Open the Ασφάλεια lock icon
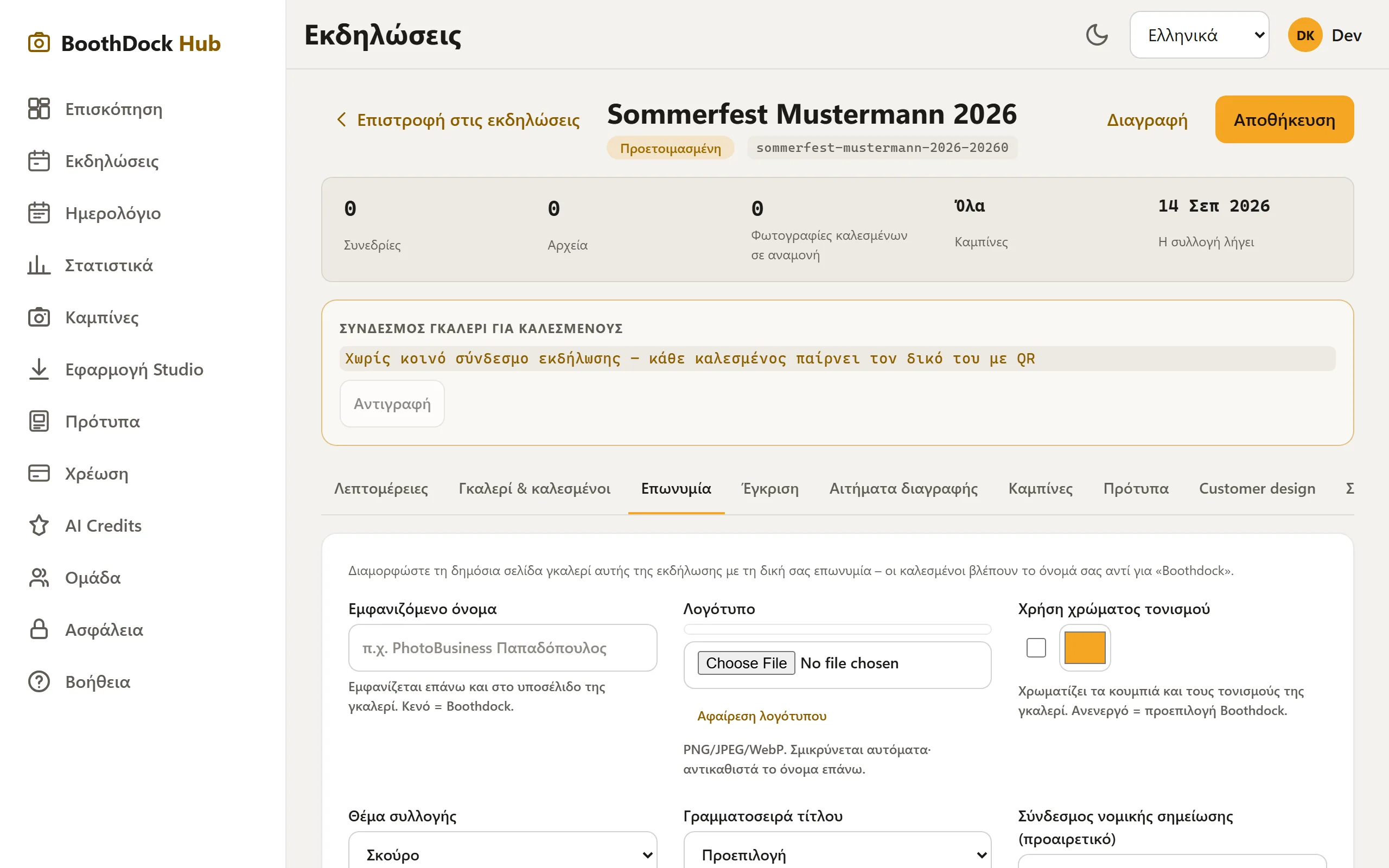Screen dimensions: 1389x868 click(x=39, y=629)
